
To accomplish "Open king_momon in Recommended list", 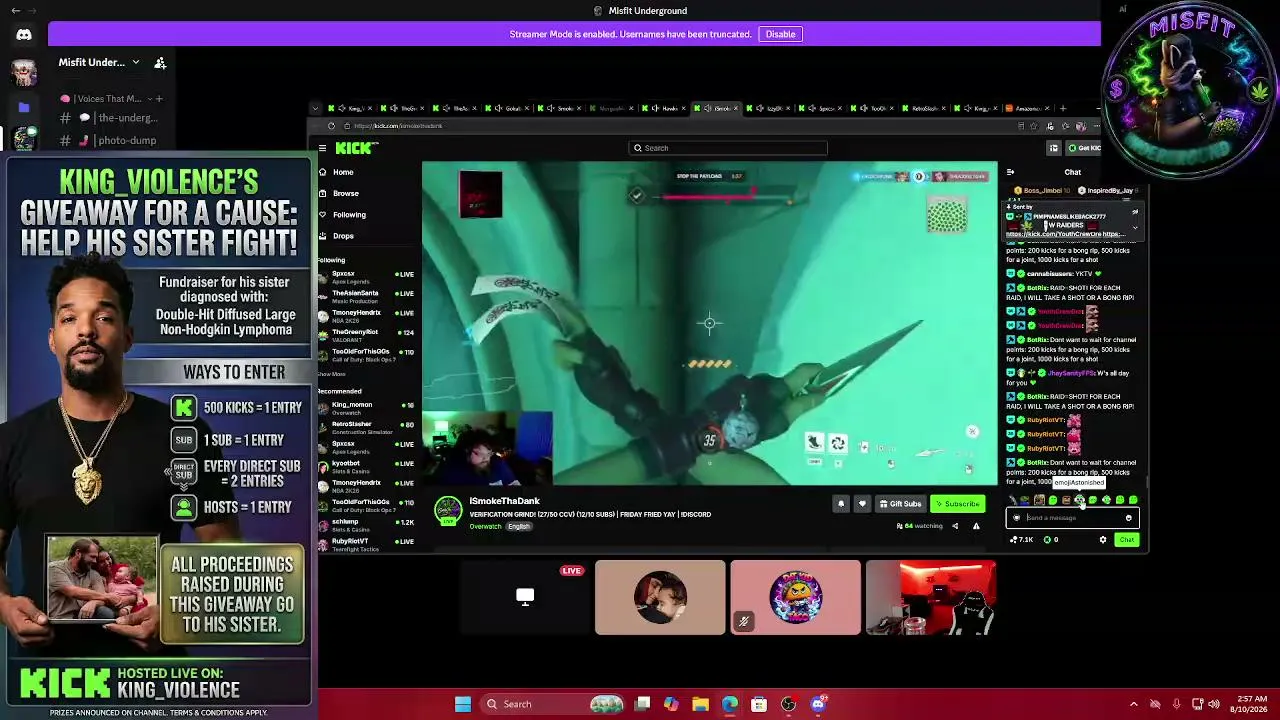I will pos(365,408).
